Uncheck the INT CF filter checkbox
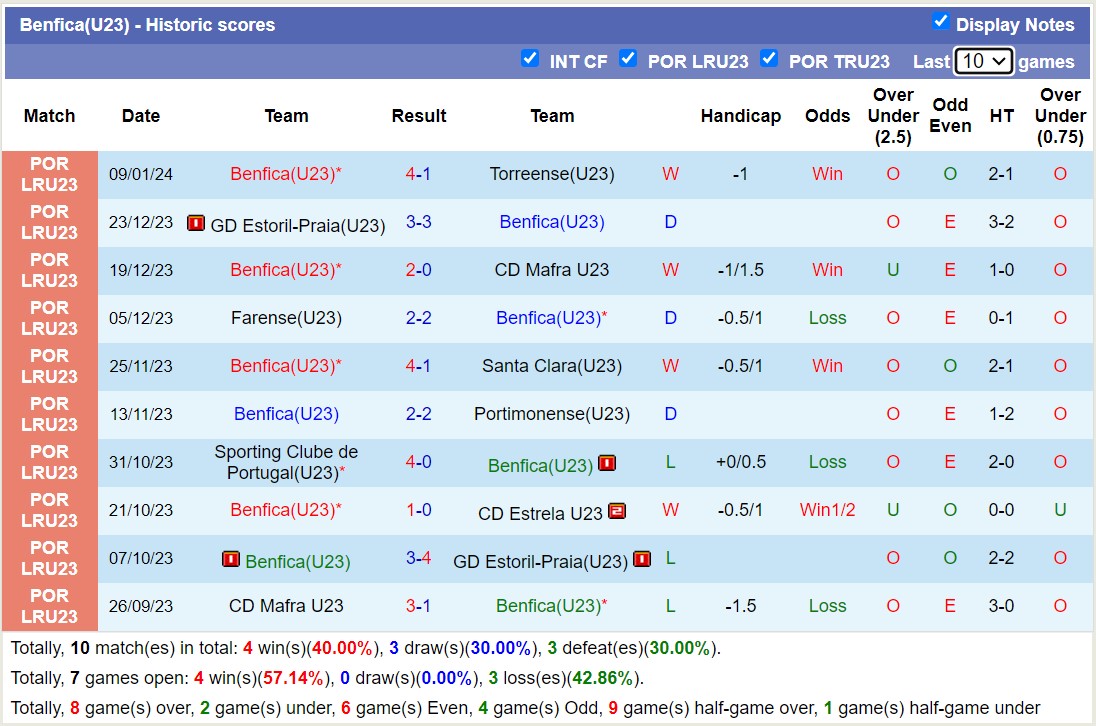The height and width of the screenshot is (726, 1096). (x=530, y=59)
